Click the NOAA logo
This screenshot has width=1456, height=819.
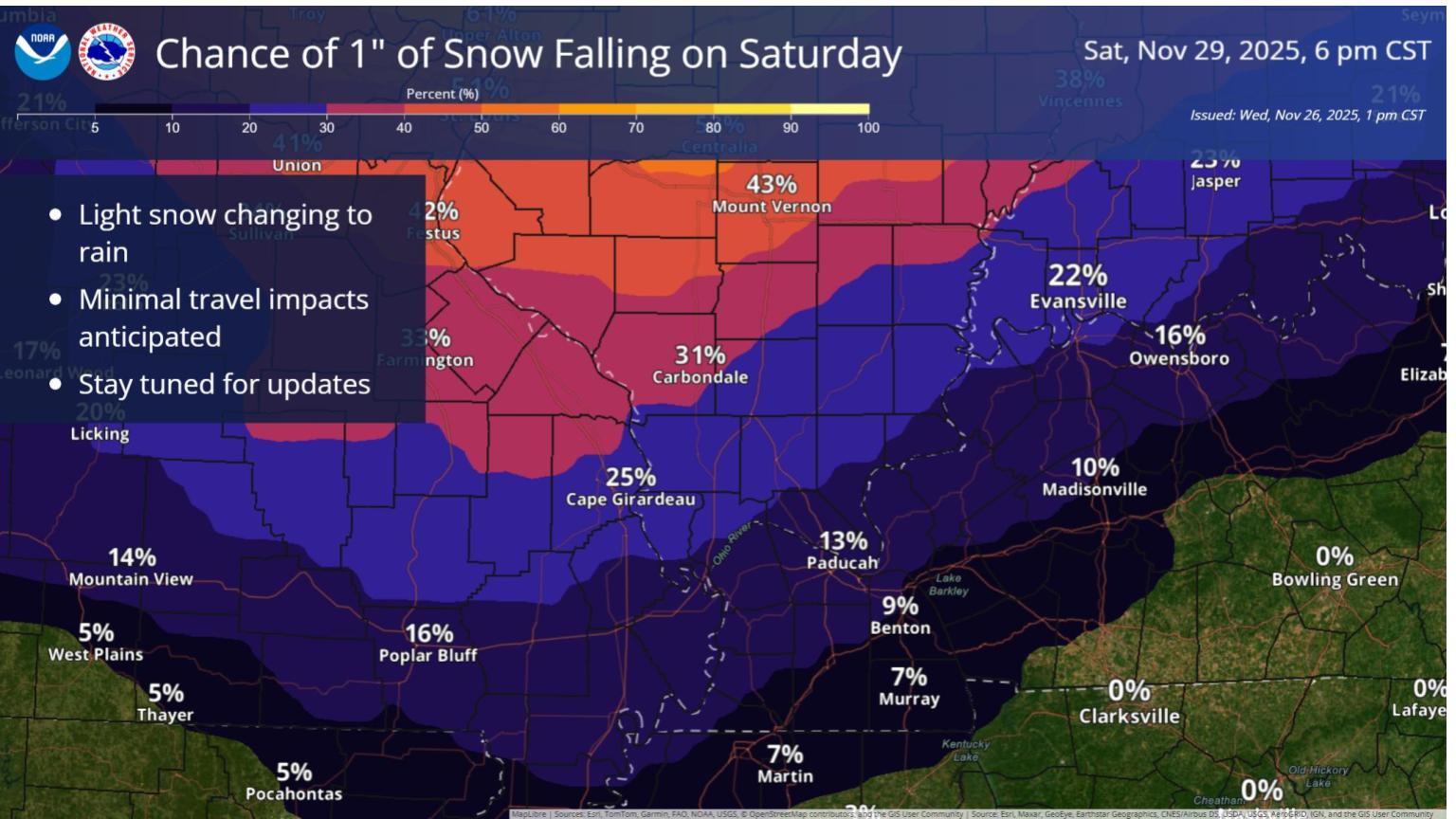(43, 52)
